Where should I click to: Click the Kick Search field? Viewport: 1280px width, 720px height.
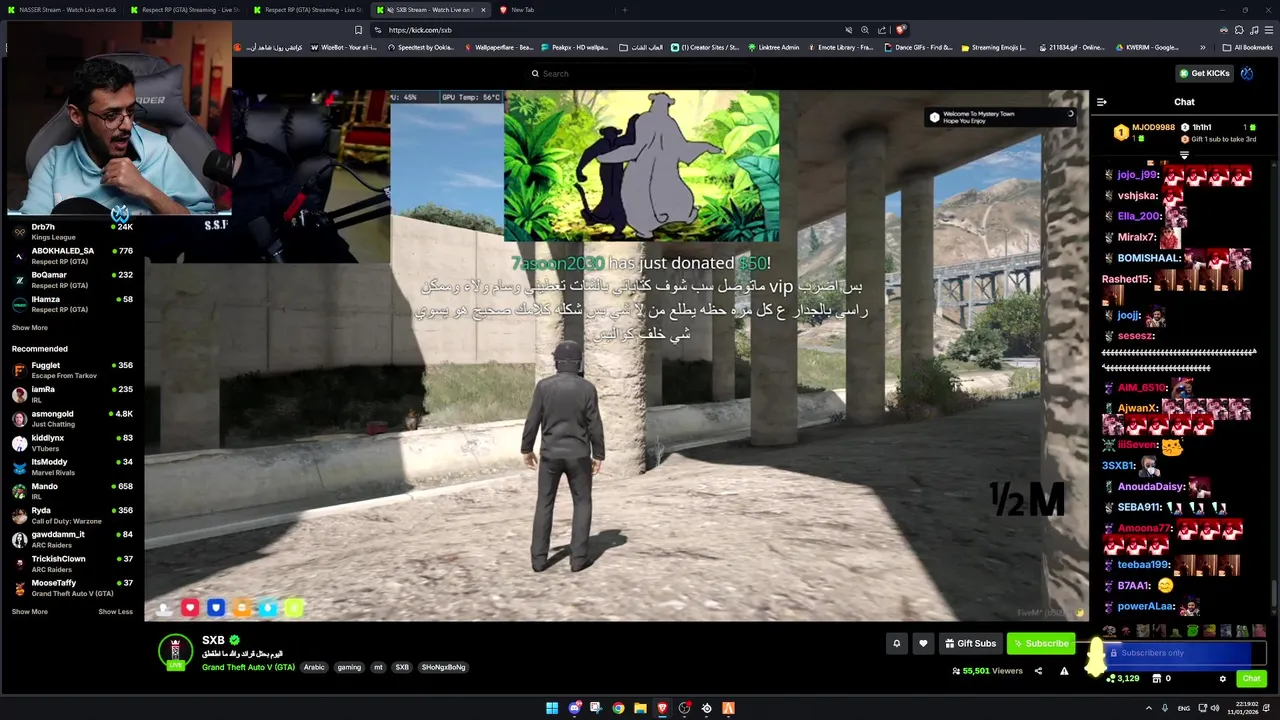pos(640,73)
